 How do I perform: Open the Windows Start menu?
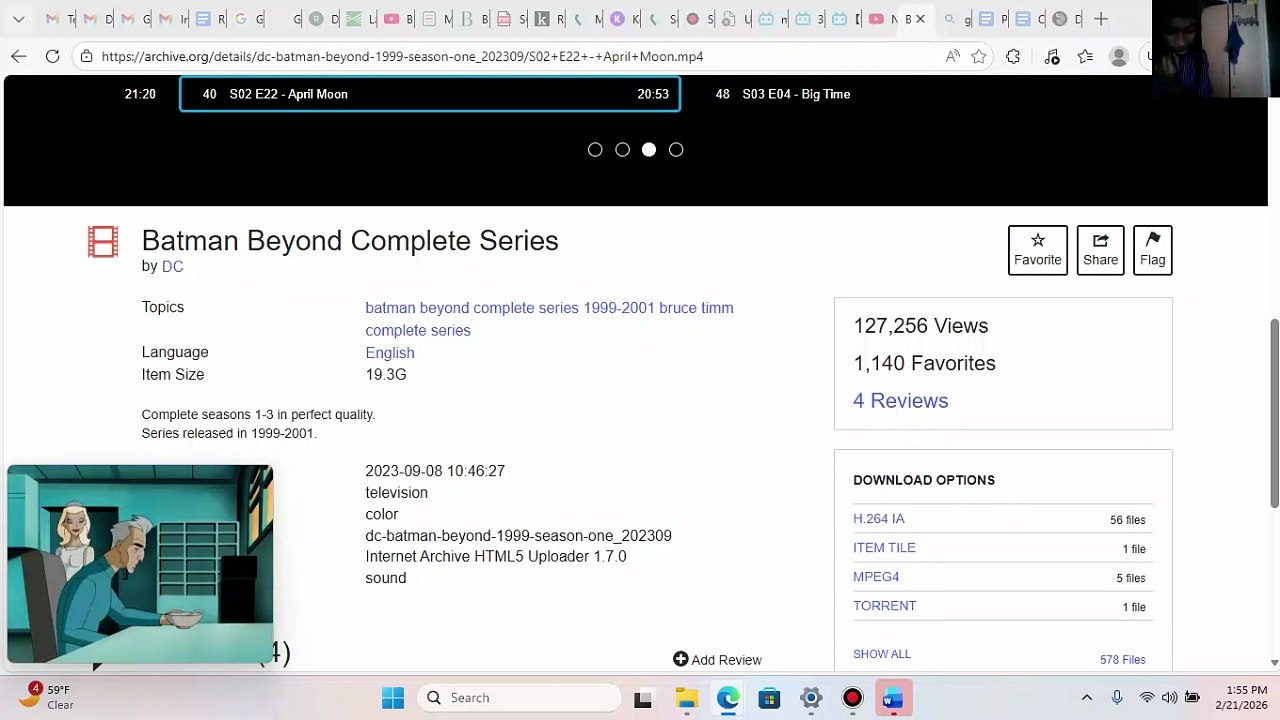pyautogui.click(x=393, y=698)
